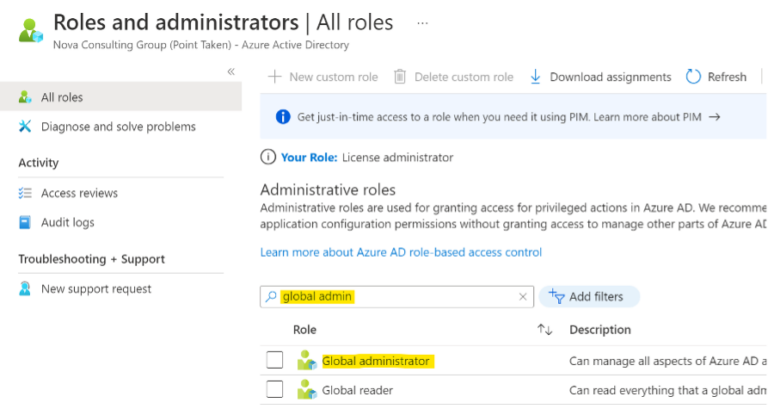Click Add filters button
The image size is (768, 409).
tap(589, 296)
